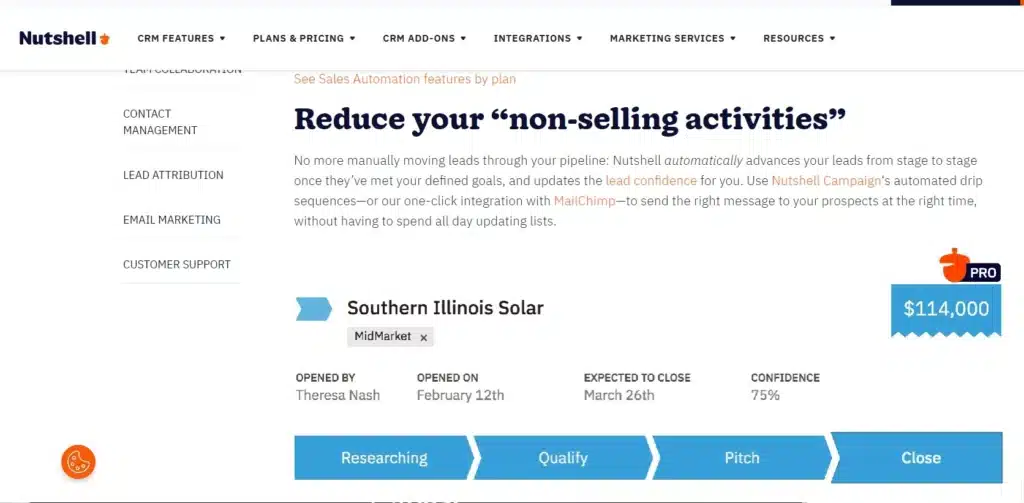
Task: Click the blue arrow lead icon
Action: [x=313, y=309]
